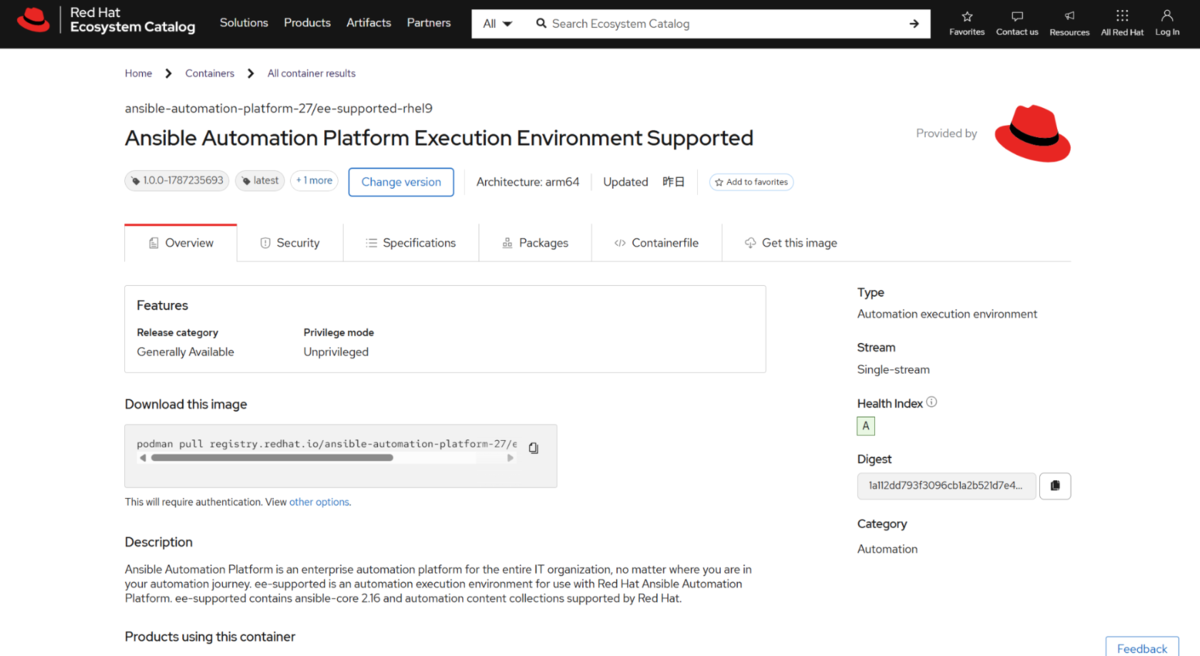Click the Change version button
Image resolution: width=1200 pixels, height=656 pixels.
tap(401, 182)
